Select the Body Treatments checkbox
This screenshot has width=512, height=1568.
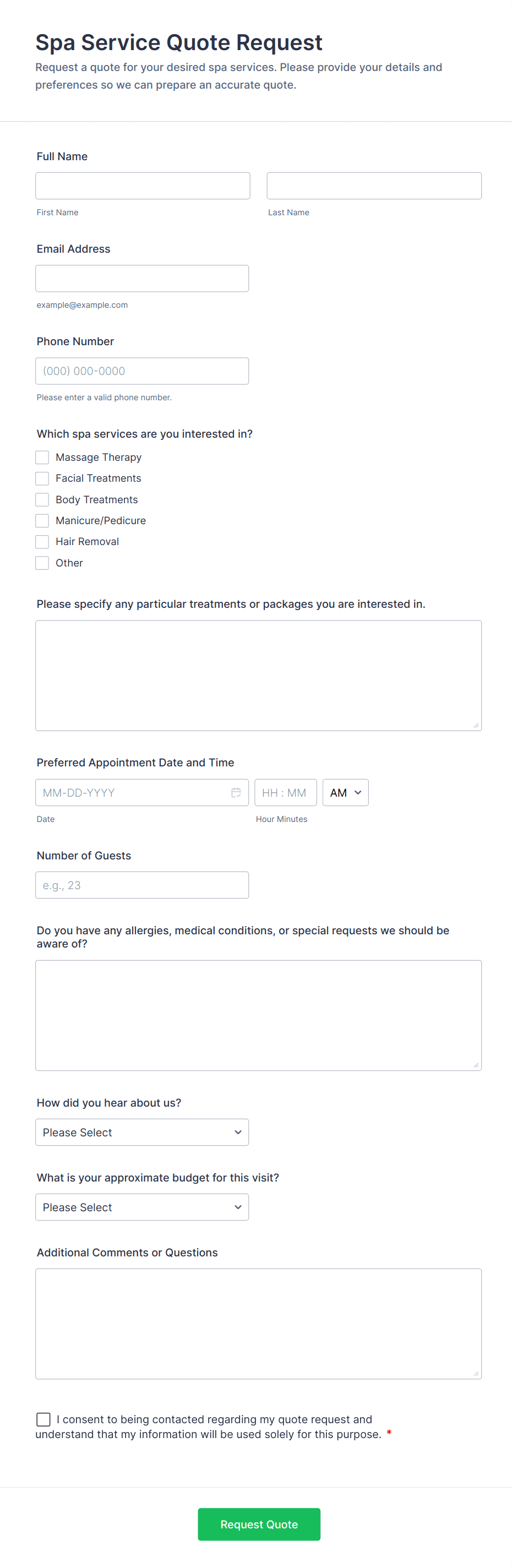click(42, 500)
